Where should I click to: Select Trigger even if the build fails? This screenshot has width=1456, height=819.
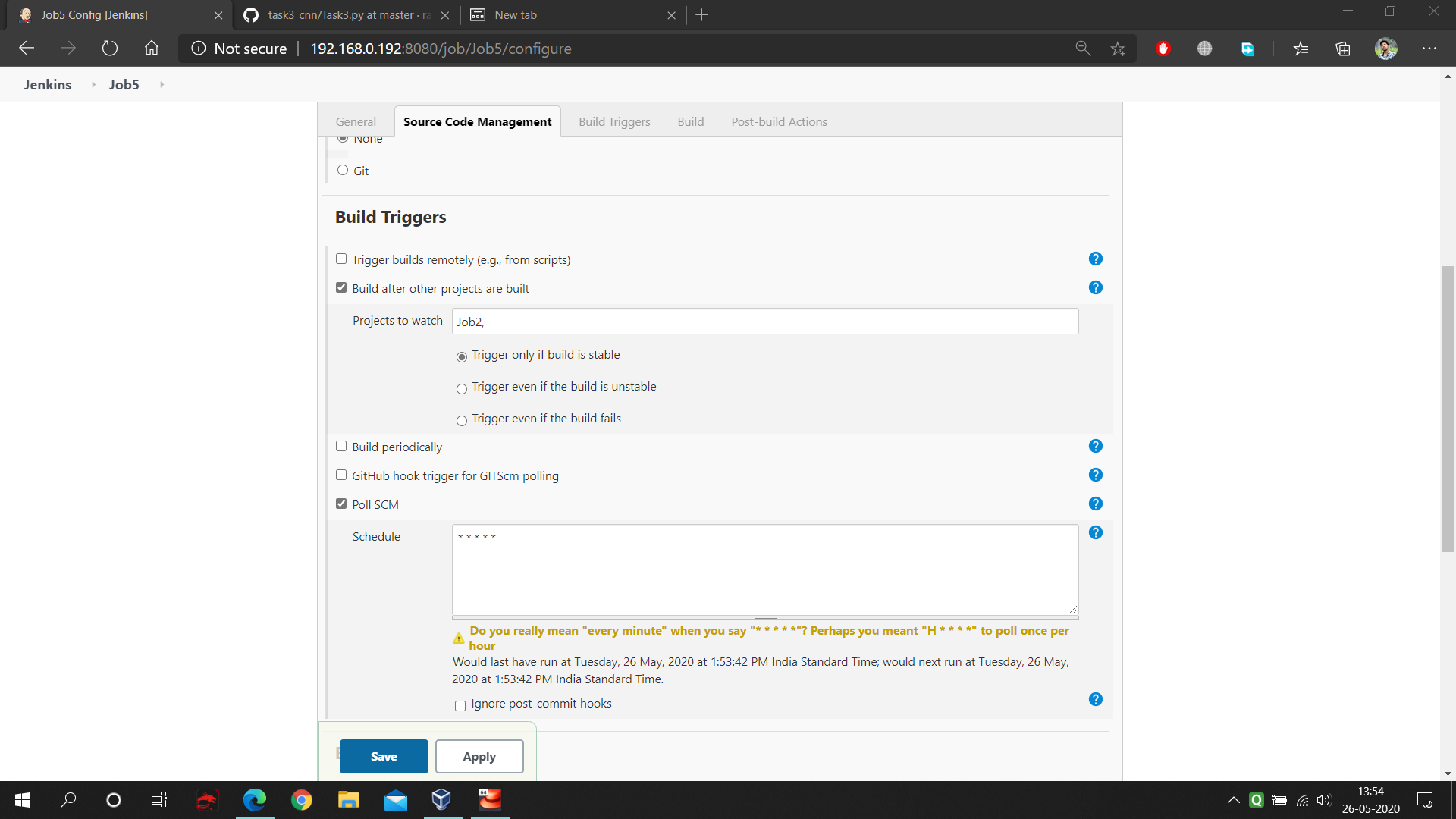tap(462, 421)
